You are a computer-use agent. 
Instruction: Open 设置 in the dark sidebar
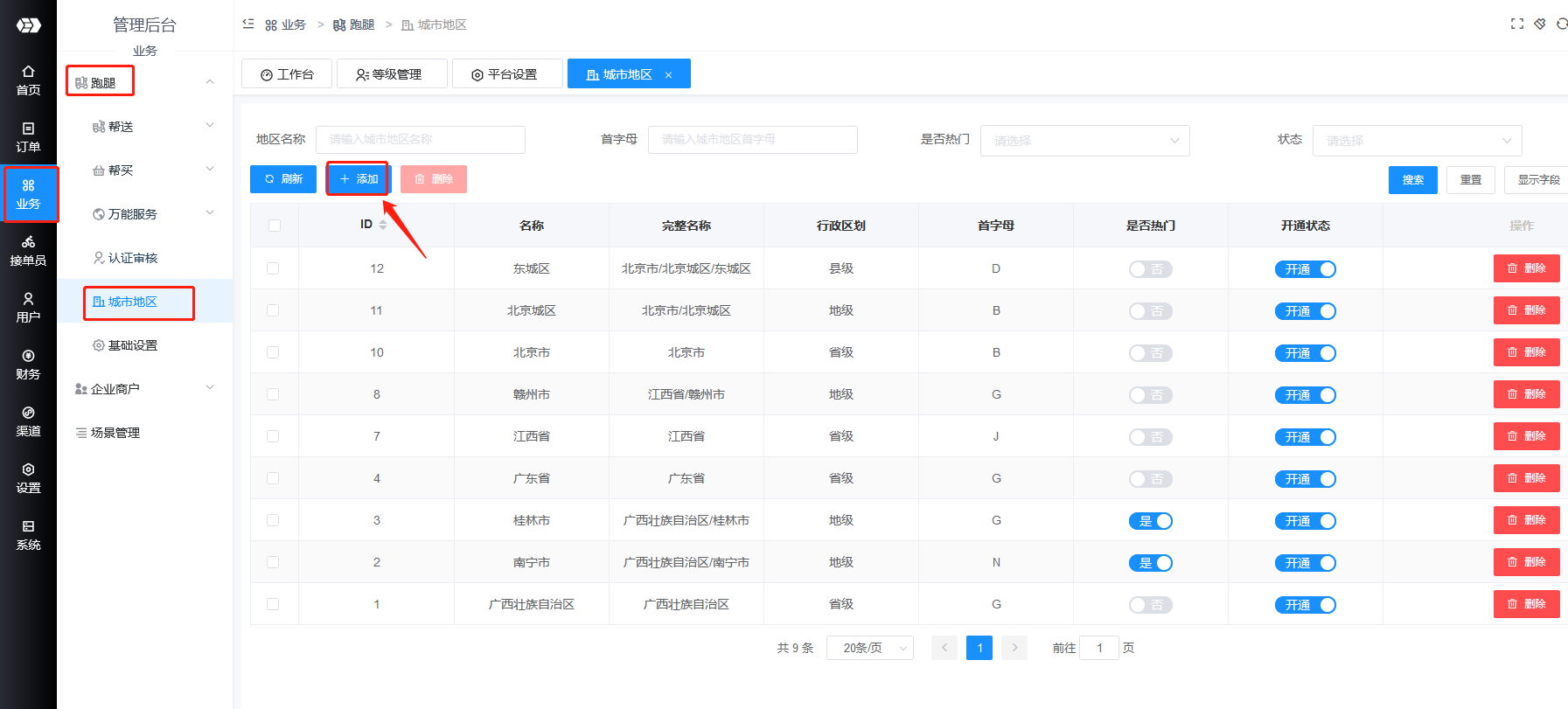28,478
